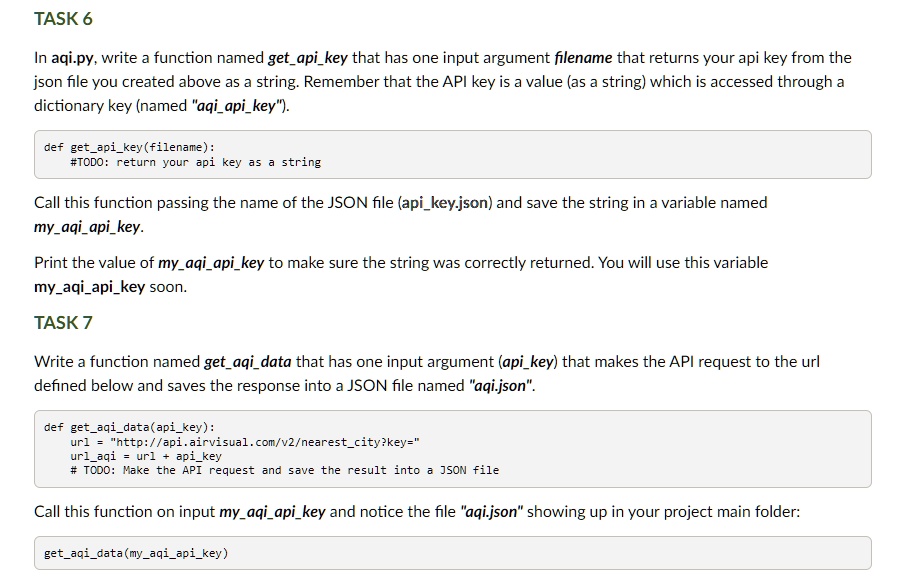Image resolution: width=921 pixels, height=578 pixels.
Task: Click the bold api_key.json file name
Action: pos(445,203)
